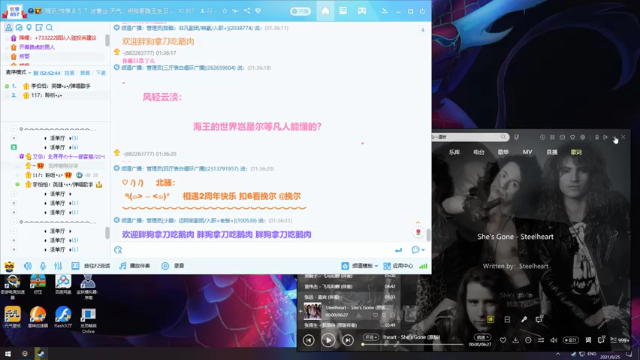Click the karaoke microphone icon over lyrics
This screenshot has height=360, width=640.
524,319
